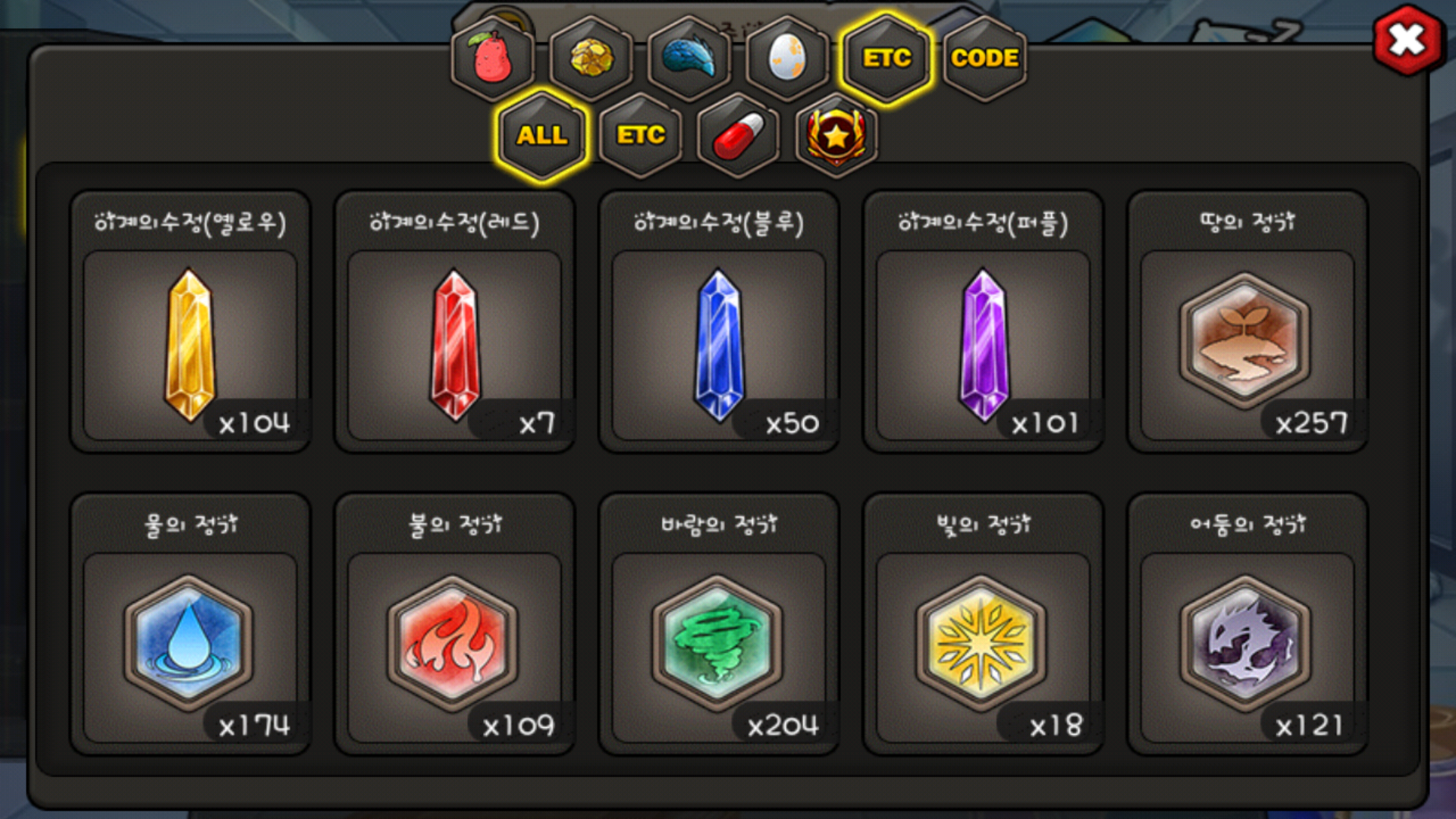Image resolution: width=1456 pixels, height=819 pixels.
Task: Pick the blue crystal item x50
Action: tap(719, 322)
